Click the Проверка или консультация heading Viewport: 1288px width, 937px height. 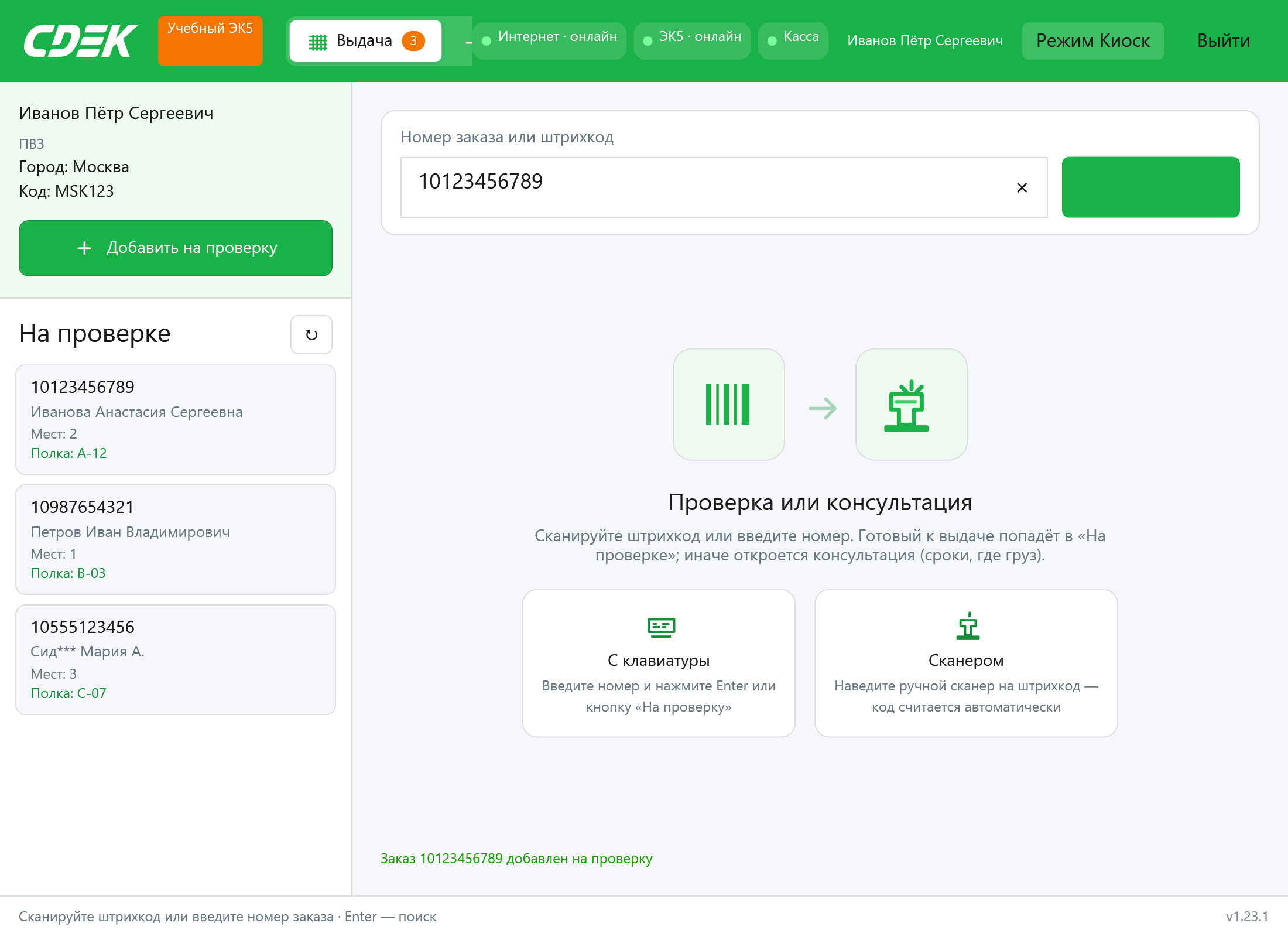click(x=820, y=503)
